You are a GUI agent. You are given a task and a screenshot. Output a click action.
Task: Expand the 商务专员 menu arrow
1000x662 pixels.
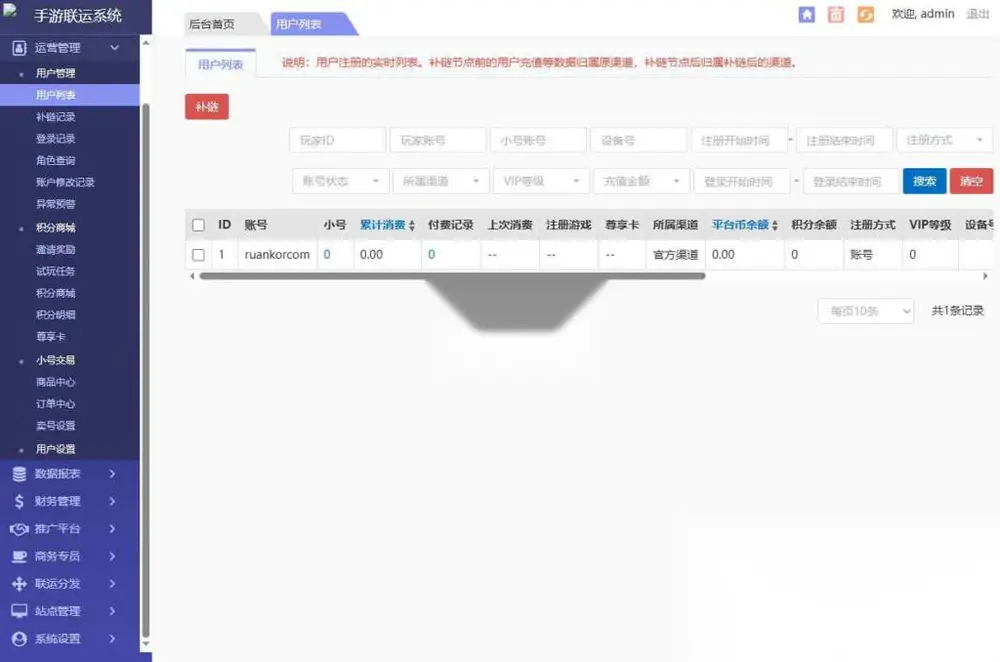(112, 556)
